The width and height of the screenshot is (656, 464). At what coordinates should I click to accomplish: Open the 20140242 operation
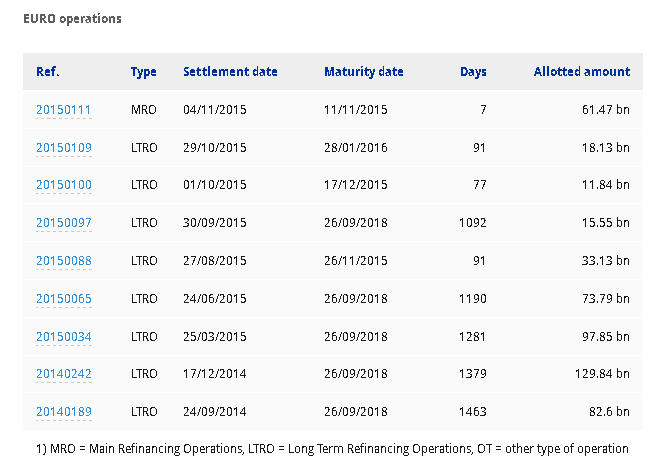pyautogui.click(x=63, y=374)
